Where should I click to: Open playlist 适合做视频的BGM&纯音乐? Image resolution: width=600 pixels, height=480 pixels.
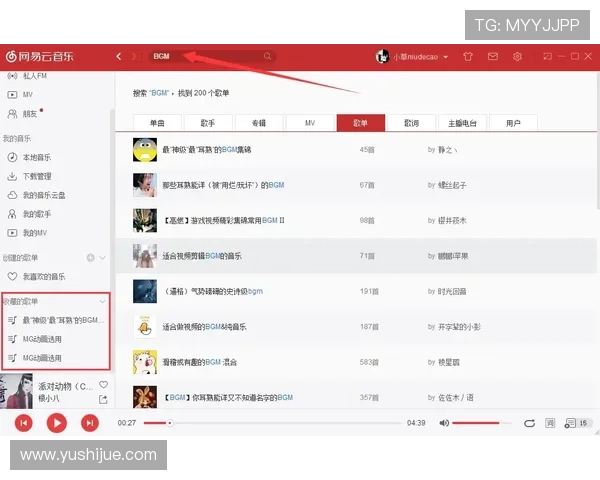[x=204, y=327]
